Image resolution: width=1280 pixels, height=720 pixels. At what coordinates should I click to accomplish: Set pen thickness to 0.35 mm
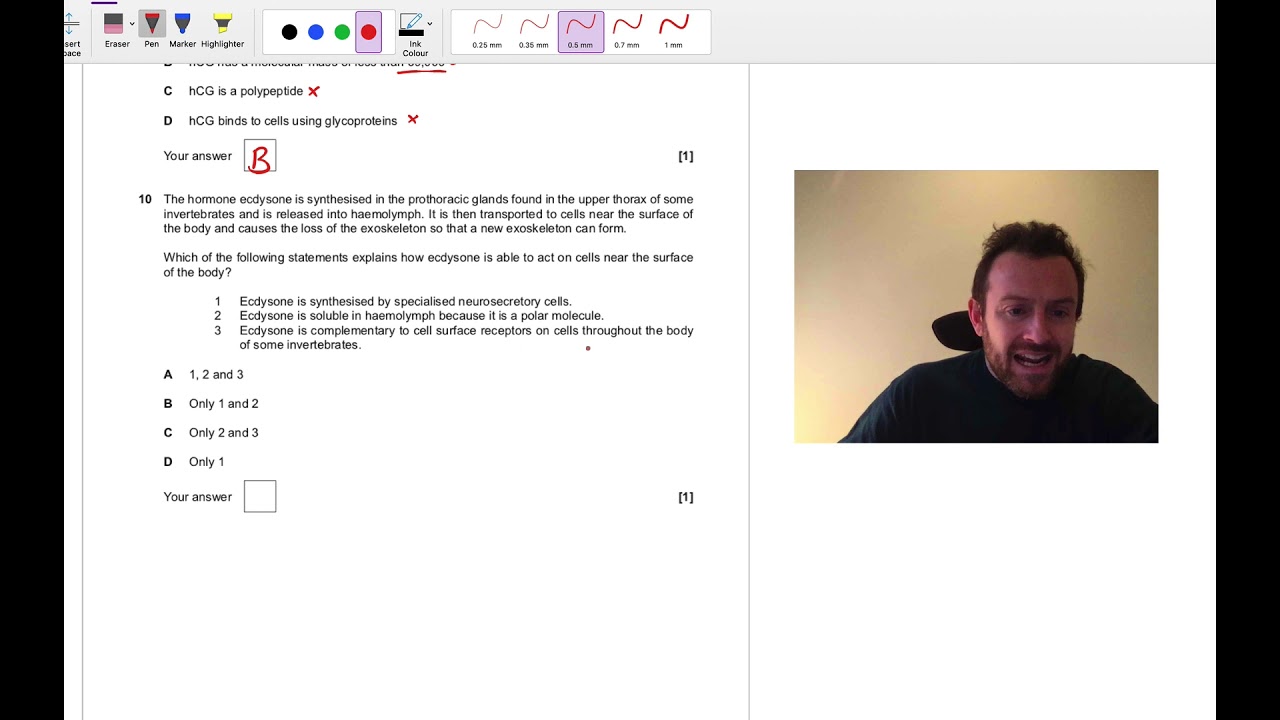point(534,31)
